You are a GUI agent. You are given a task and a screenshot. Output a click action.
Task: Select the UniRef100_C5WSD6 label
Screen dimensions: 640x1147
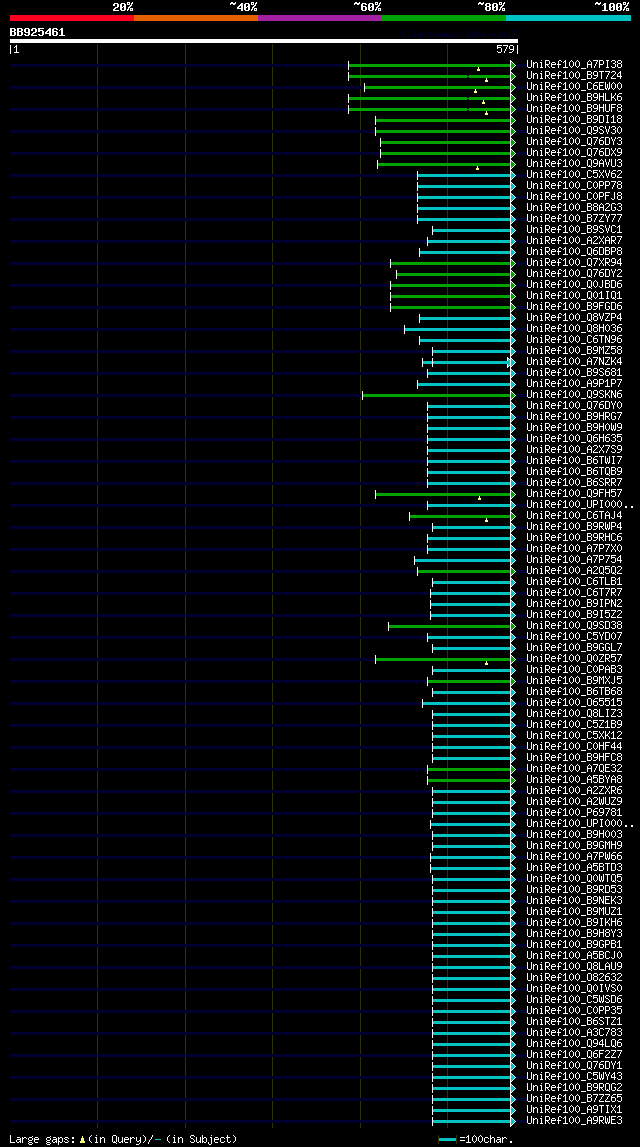(x=574, y=1000)
